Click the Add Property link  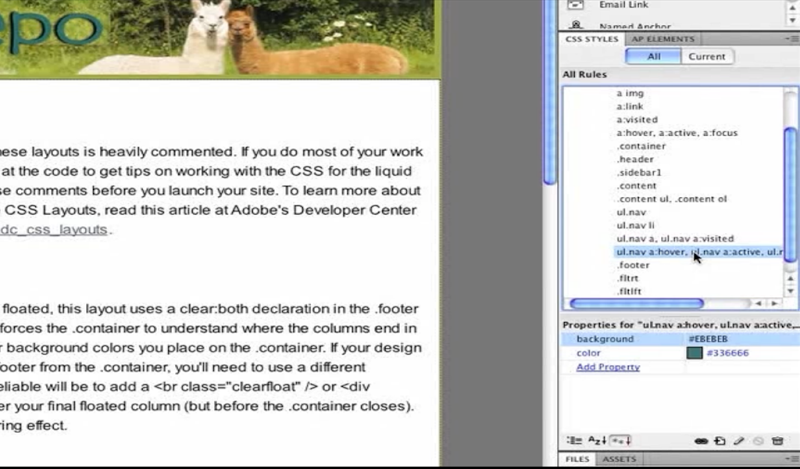[607, 367]
